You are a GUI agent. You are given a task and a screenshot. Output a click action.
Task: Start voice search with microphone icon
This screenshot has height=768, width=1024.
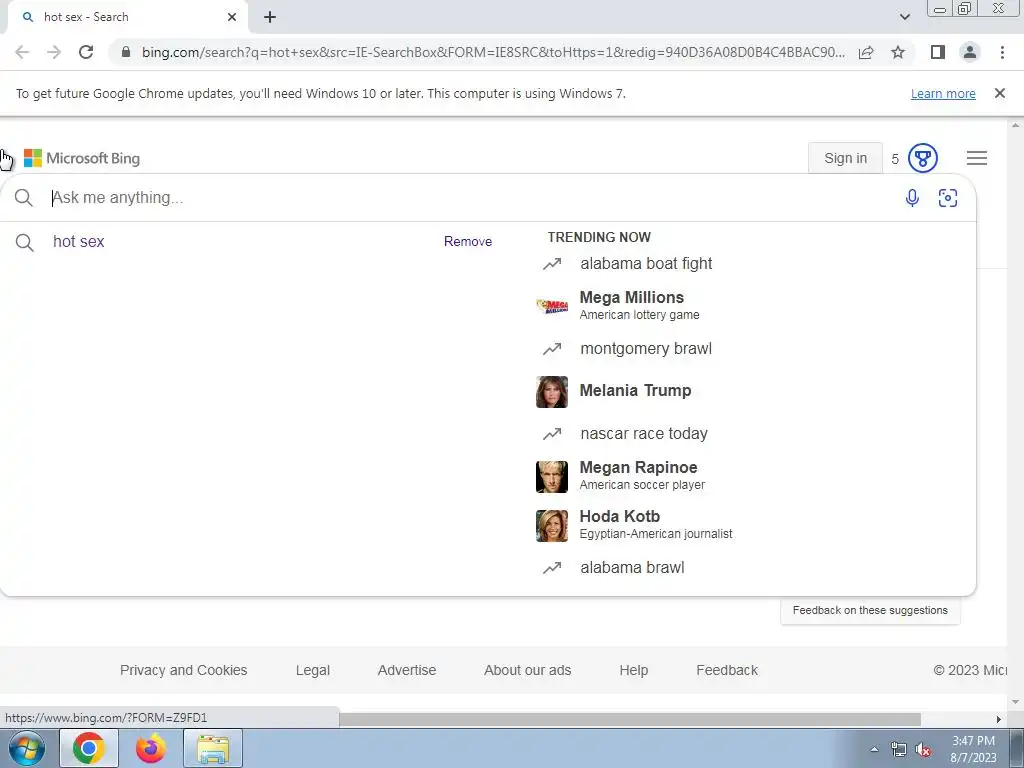912,198
